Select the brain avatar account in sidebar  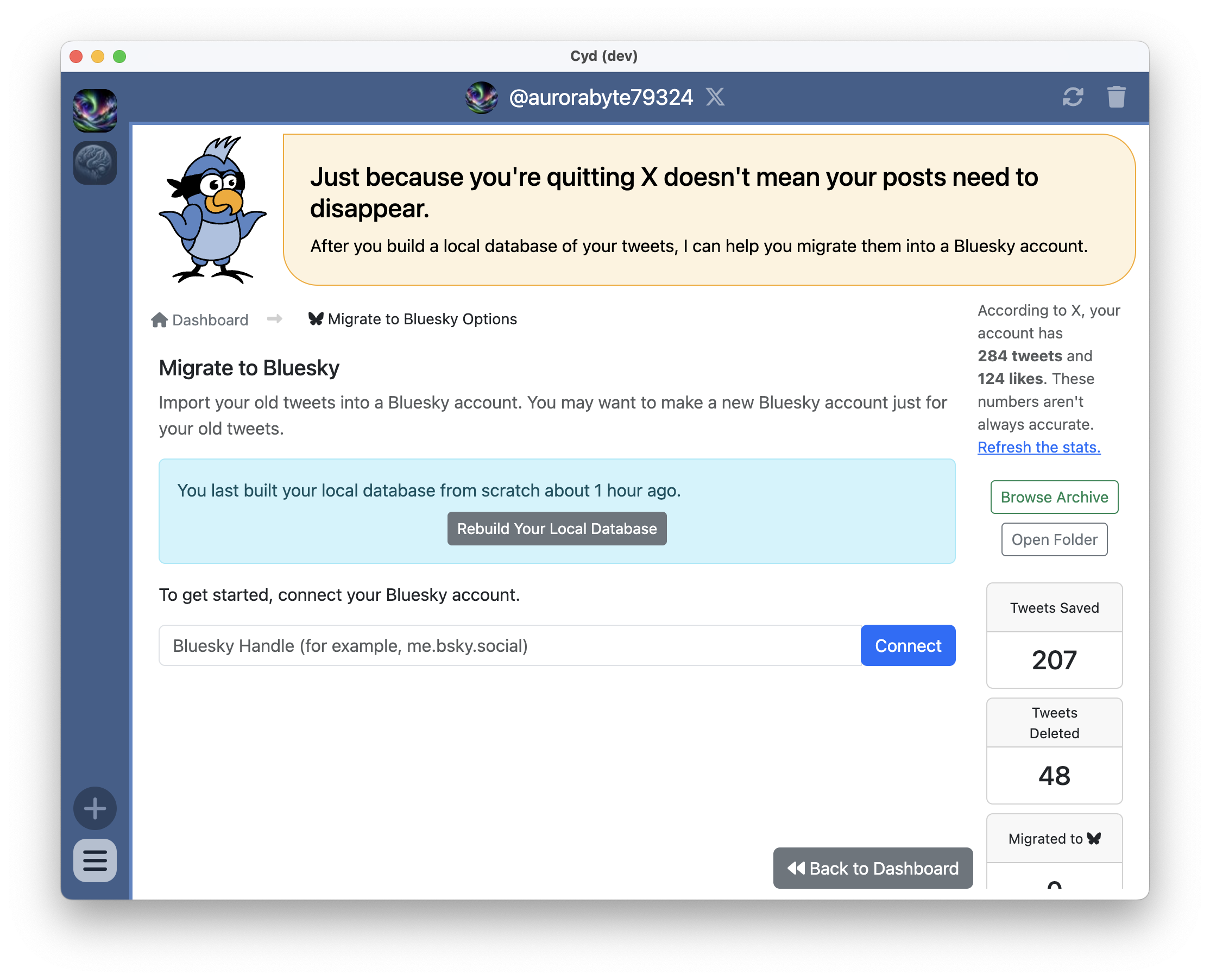[95, 162]
